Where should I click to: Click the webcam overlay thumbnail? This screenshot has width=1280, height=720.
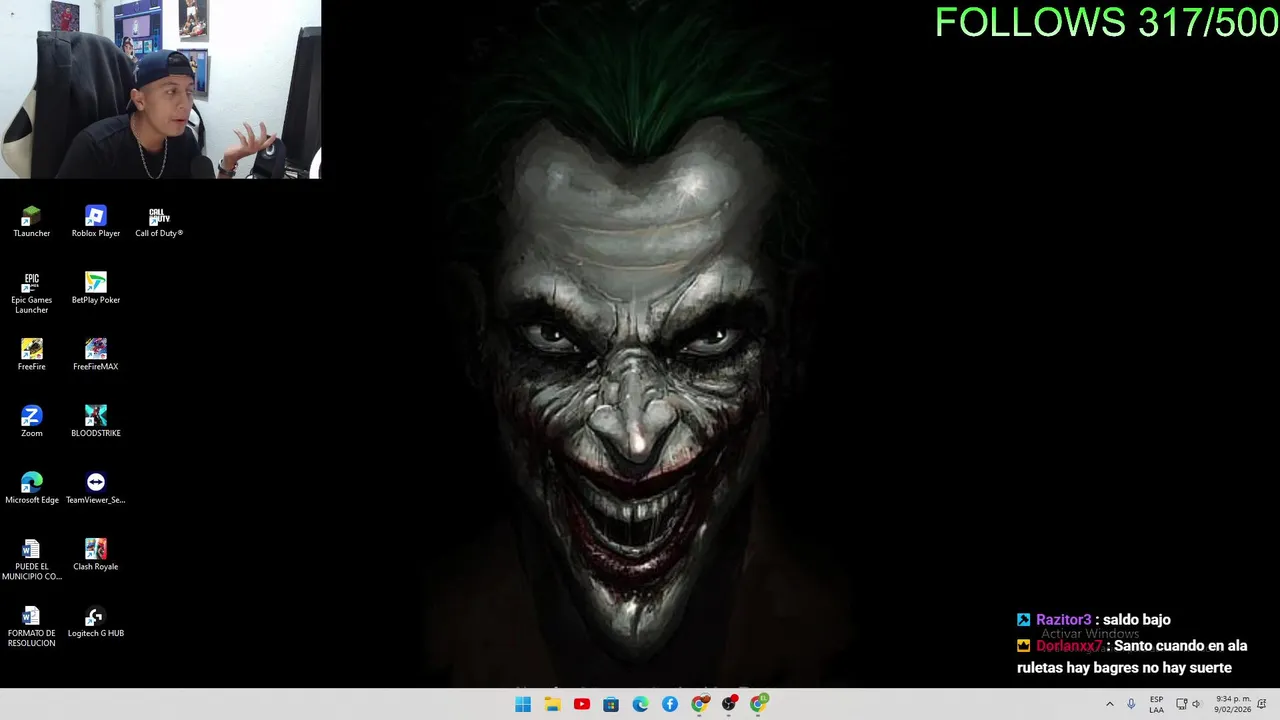point(160,89)
